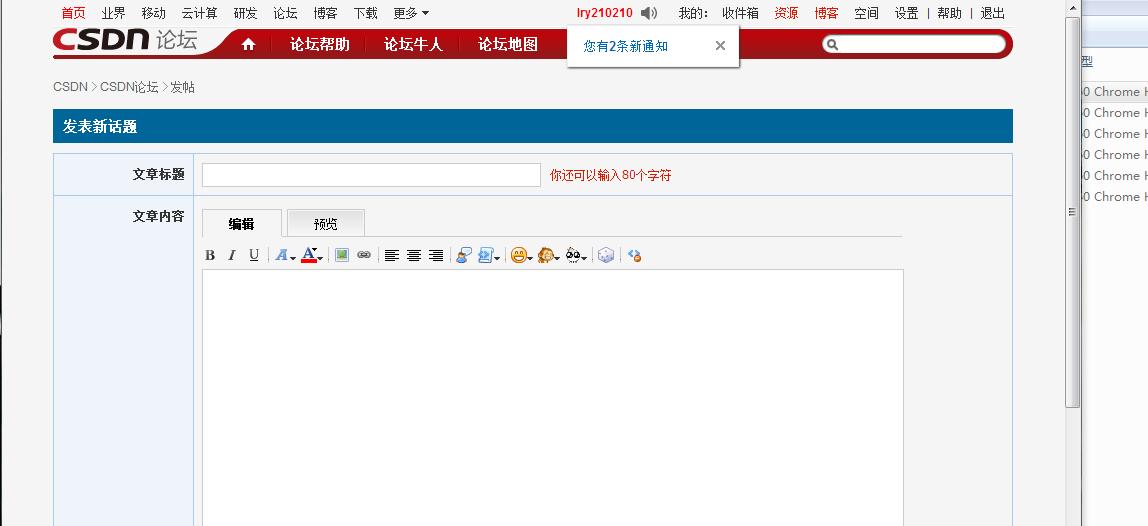Open 论坛帮助 in the navigation bar
The image size is (1148, 526).
[x=319, y=44]
